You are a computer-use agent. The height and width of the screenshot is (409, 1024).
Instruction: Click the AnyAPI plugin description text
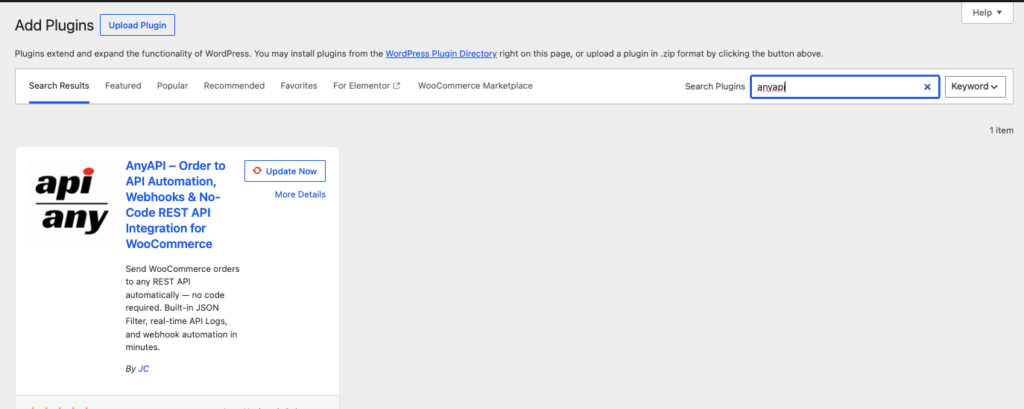[181, 308]
